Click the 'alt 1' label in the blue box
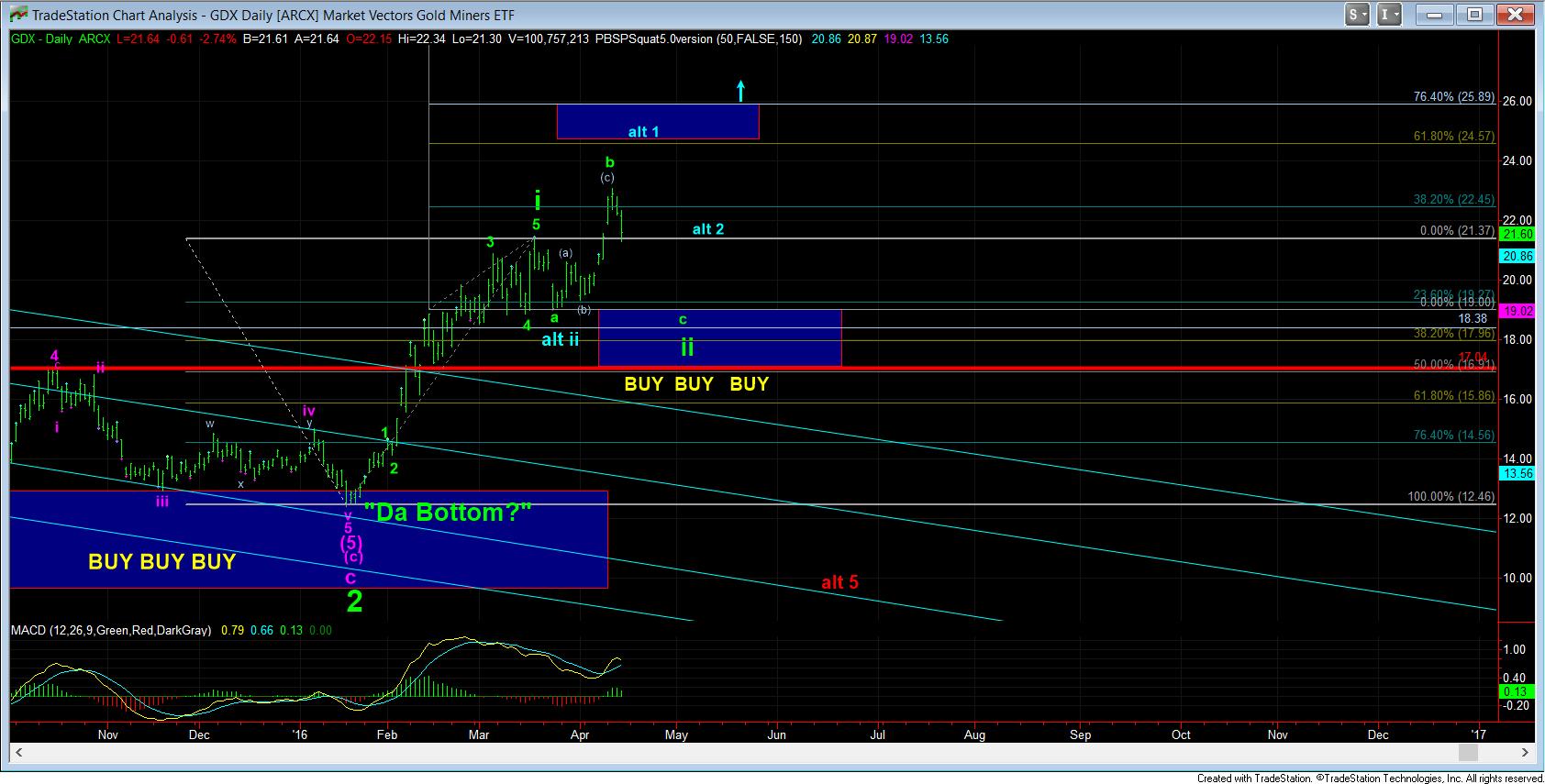The image size is (1545, 784). (x=643, y=132)
